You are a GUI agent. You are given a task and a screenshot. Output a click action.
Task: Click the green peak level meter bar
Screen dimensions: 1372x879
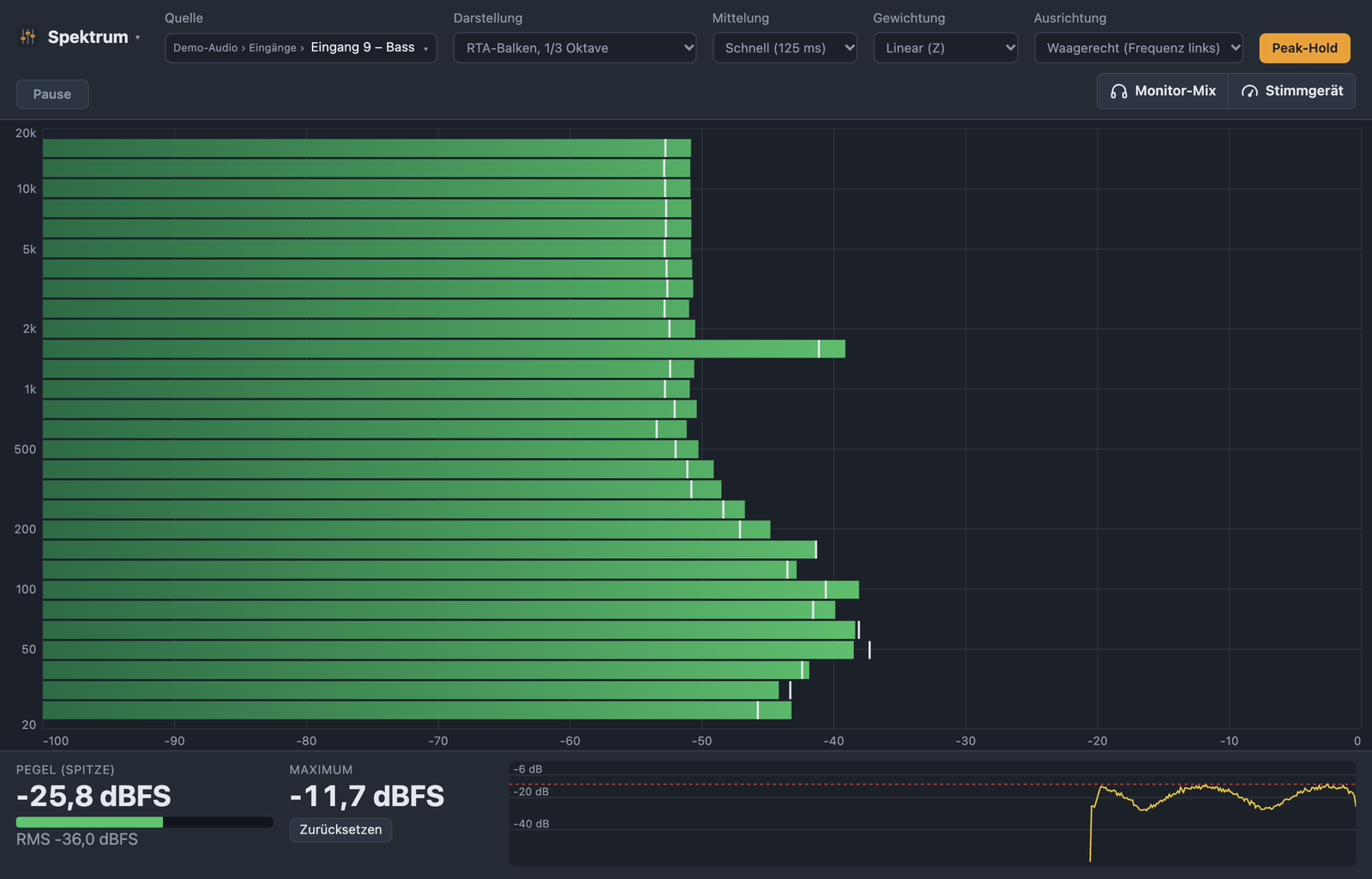click(x=144, y=822)
